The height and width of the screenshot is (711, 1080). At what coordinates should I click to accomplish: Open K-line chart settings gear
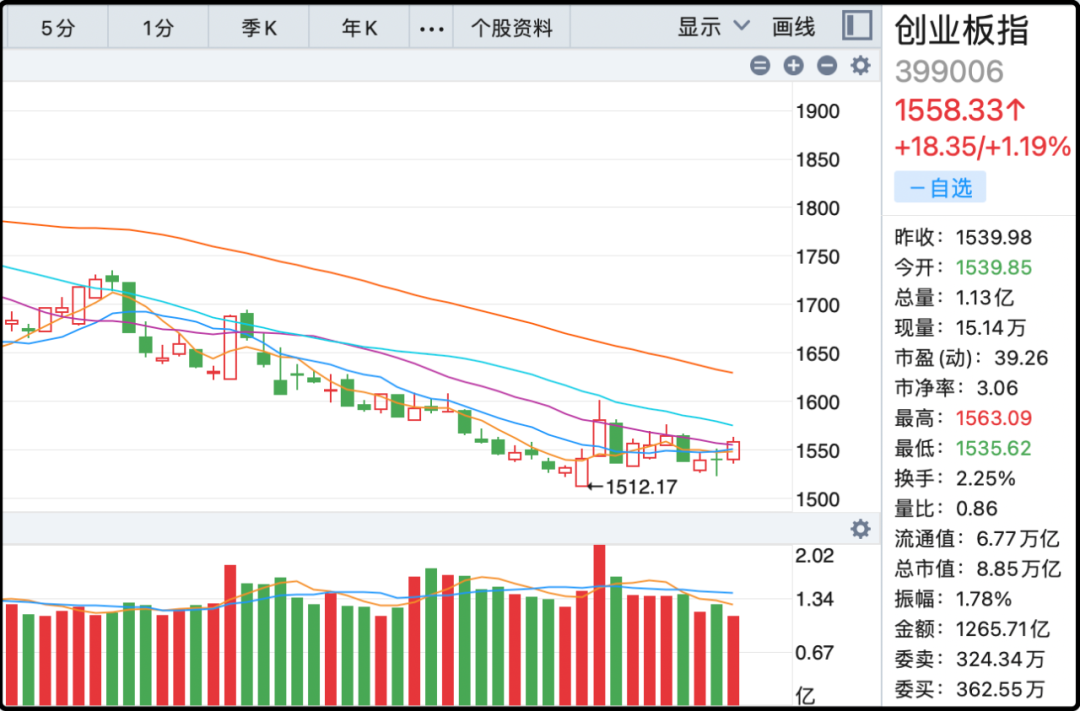coord(860,66)
